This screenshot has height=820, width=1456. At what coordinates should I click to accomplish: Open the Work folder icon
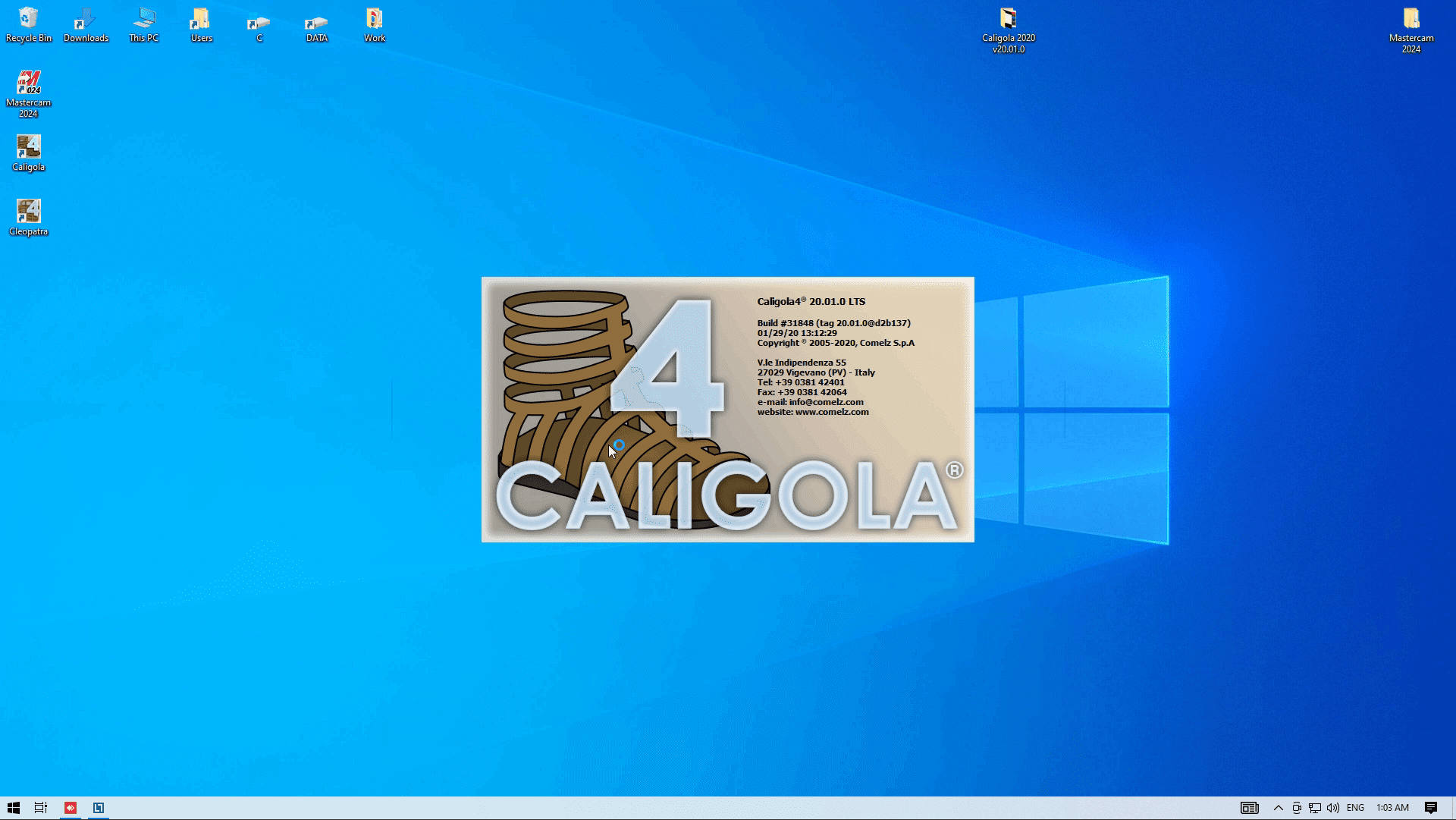(x=374, y=19)
